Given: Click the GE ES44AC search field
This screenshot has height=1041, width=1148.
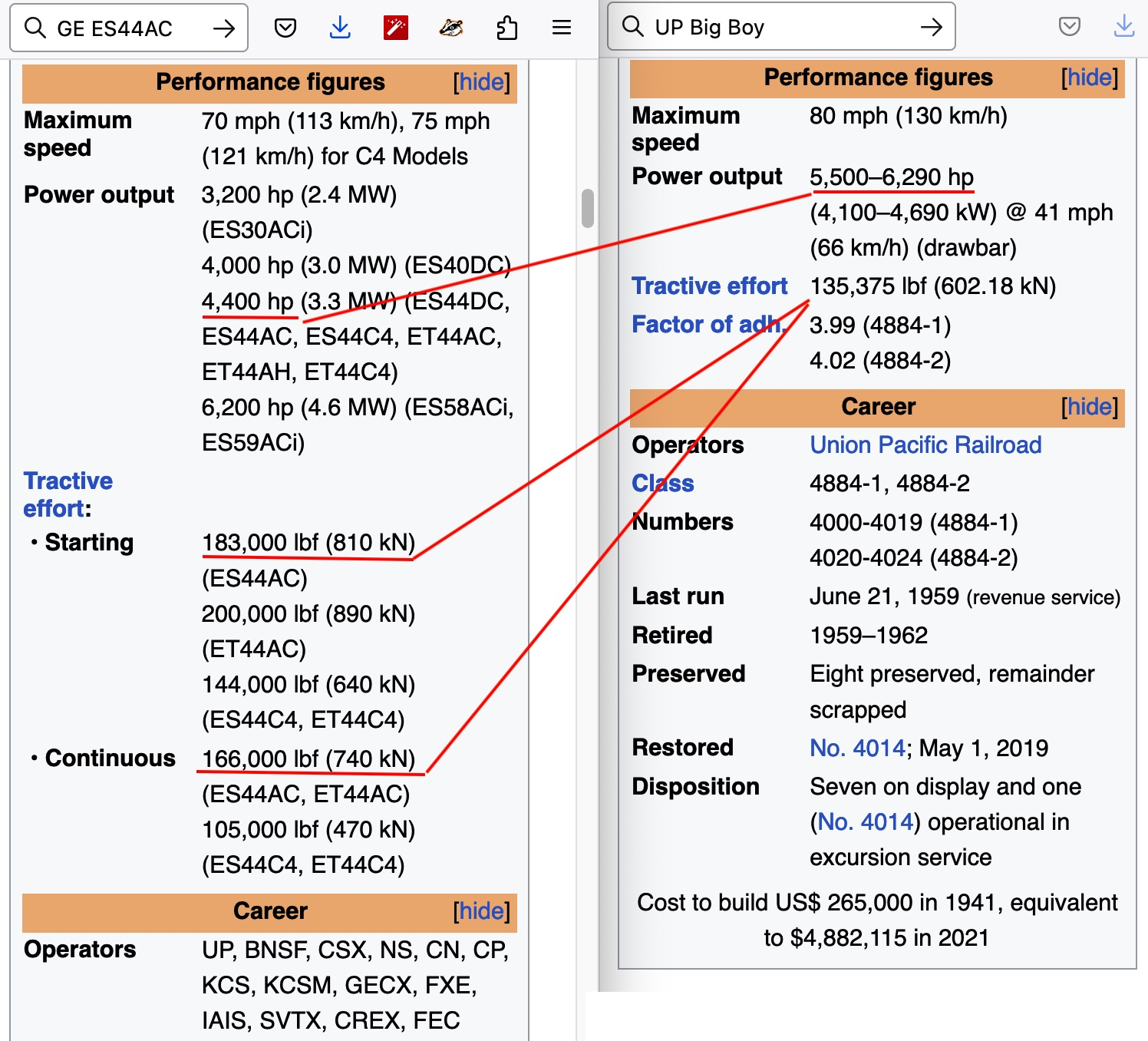Looking at the screenshot, I should point(123,28).
